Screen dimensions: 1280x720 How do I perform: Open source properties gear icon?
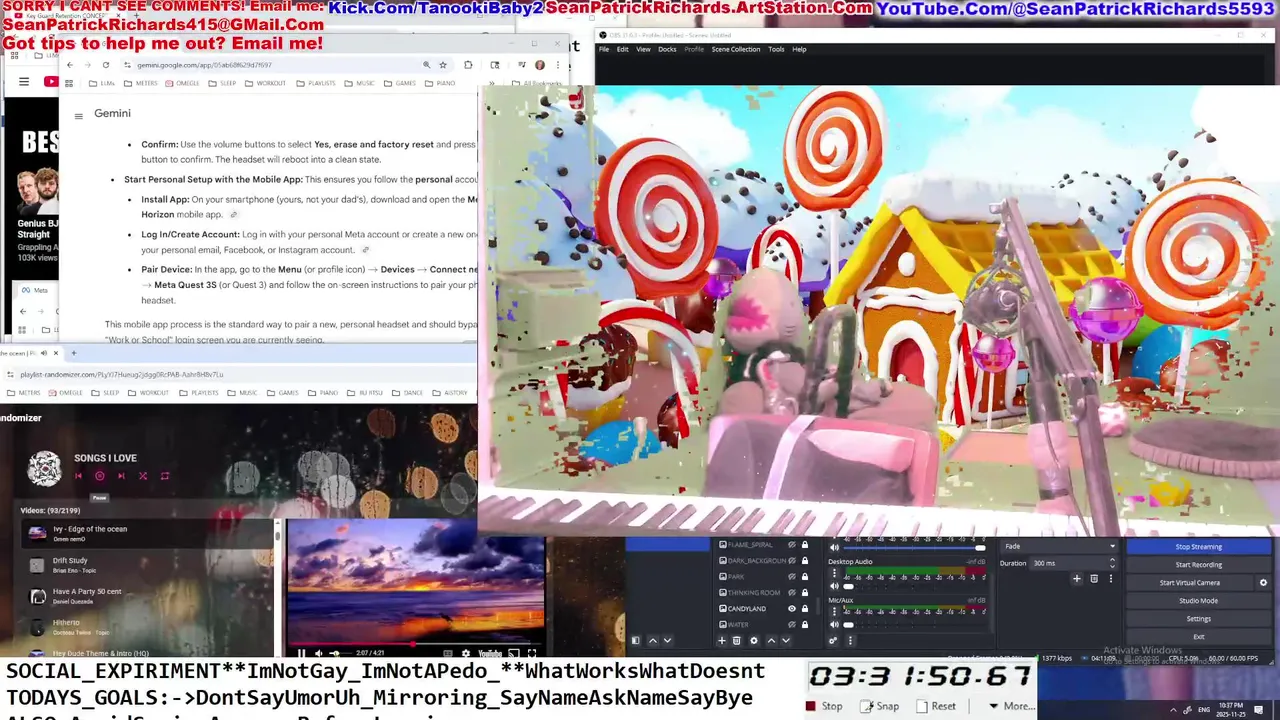point(754,641)
